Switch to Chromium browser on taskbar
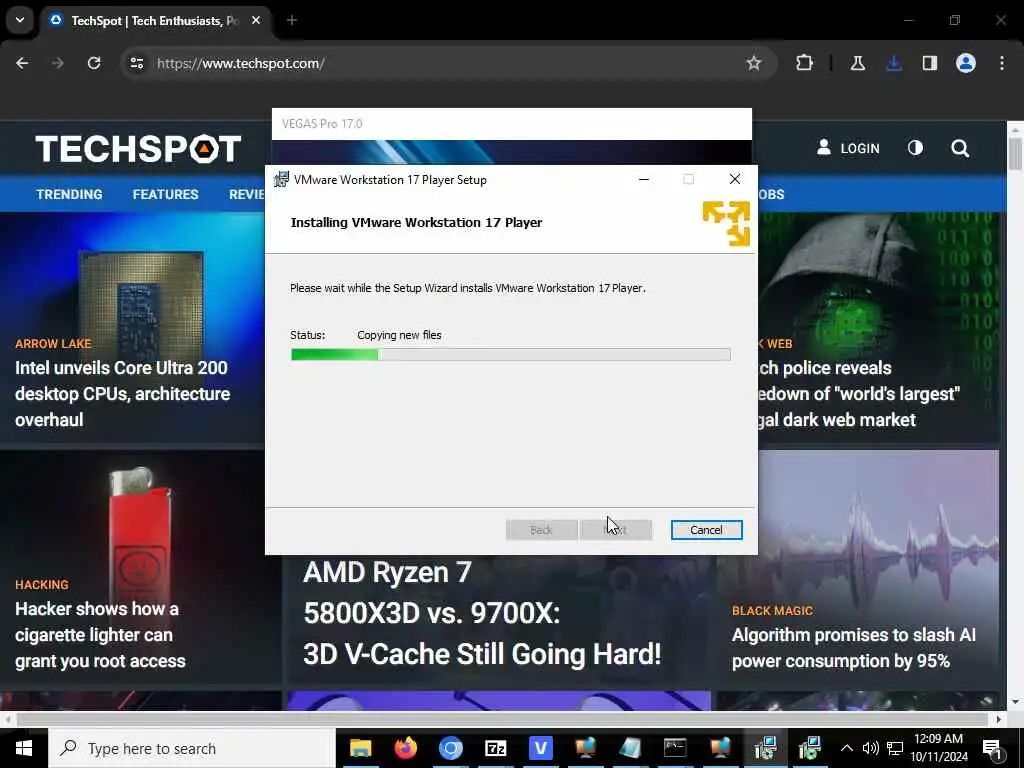Viewport: 1024px width, 768px height. pyautogui.click(x=451, y=748)
